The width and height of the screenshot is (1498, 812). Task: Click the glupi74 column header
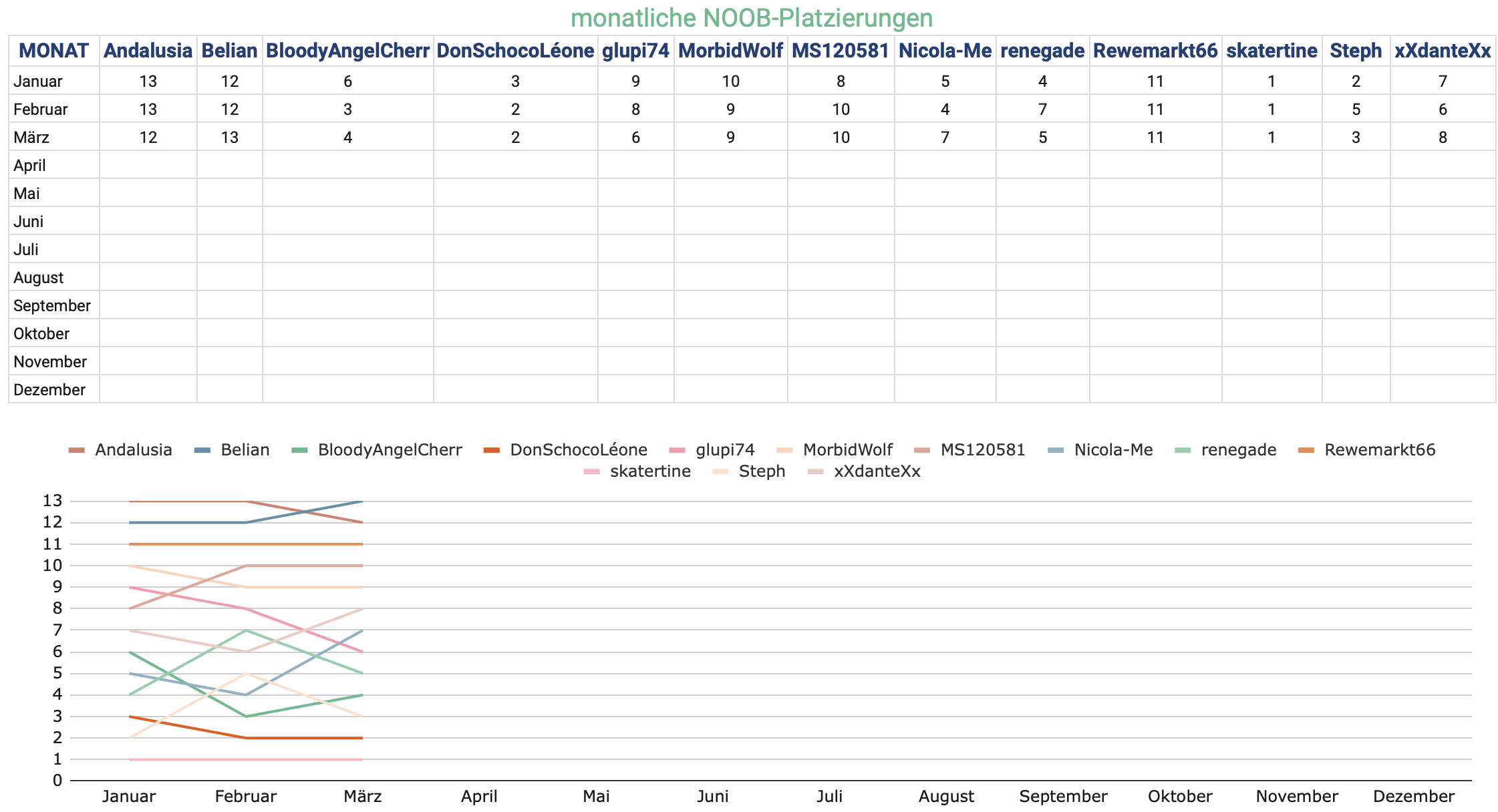pyautogui.click(x=636, y=51)
